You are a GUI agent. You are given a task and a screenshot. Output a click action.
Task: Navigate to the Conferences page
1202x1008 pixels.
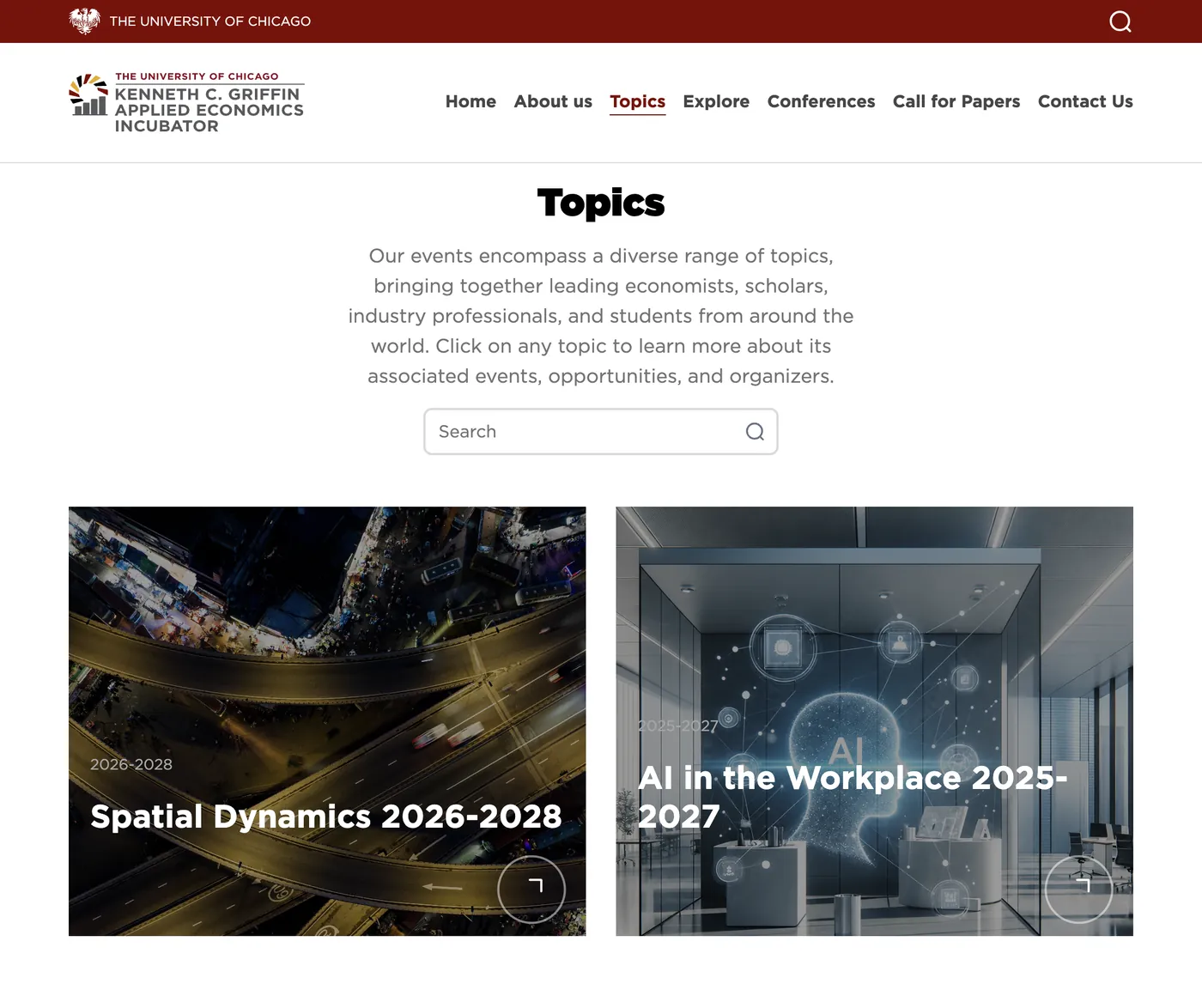[821, 101]
